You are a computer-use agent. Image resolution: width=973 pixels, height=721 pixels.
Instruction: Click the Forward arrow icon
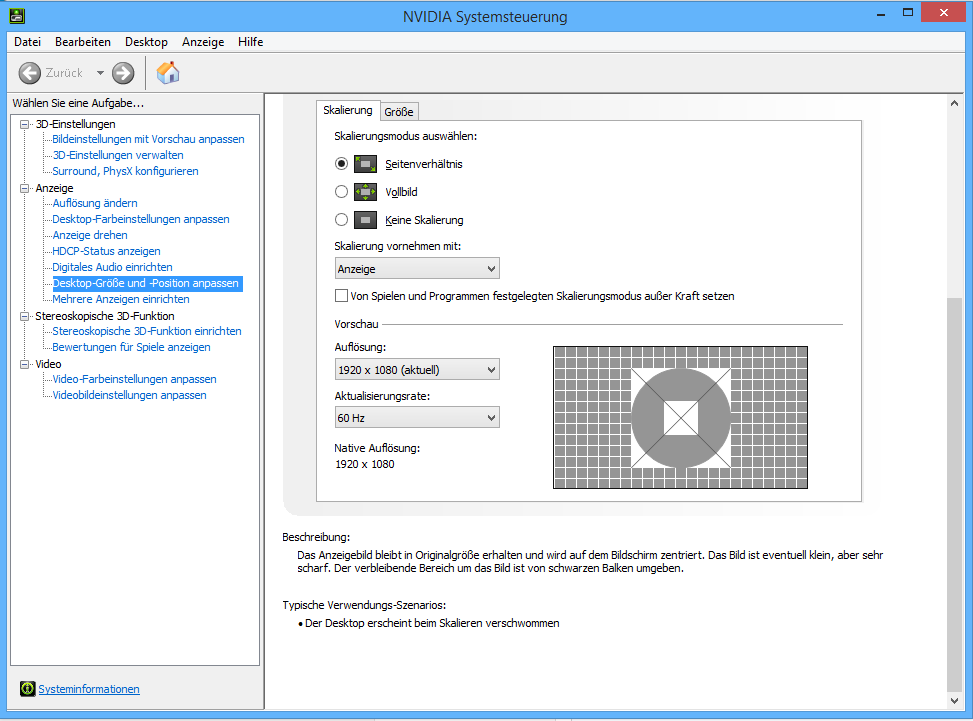click(x=123, y=73)
